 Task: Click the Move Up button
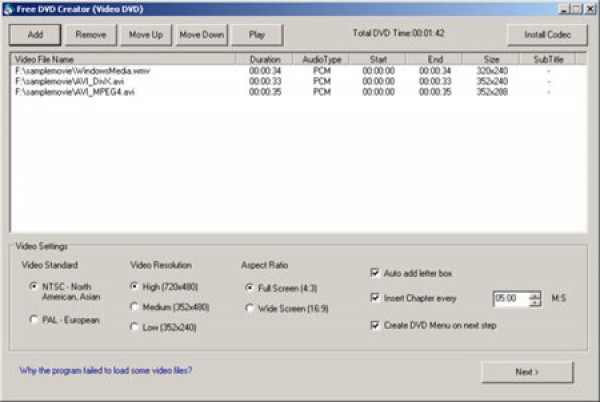(x=146, y=35)
